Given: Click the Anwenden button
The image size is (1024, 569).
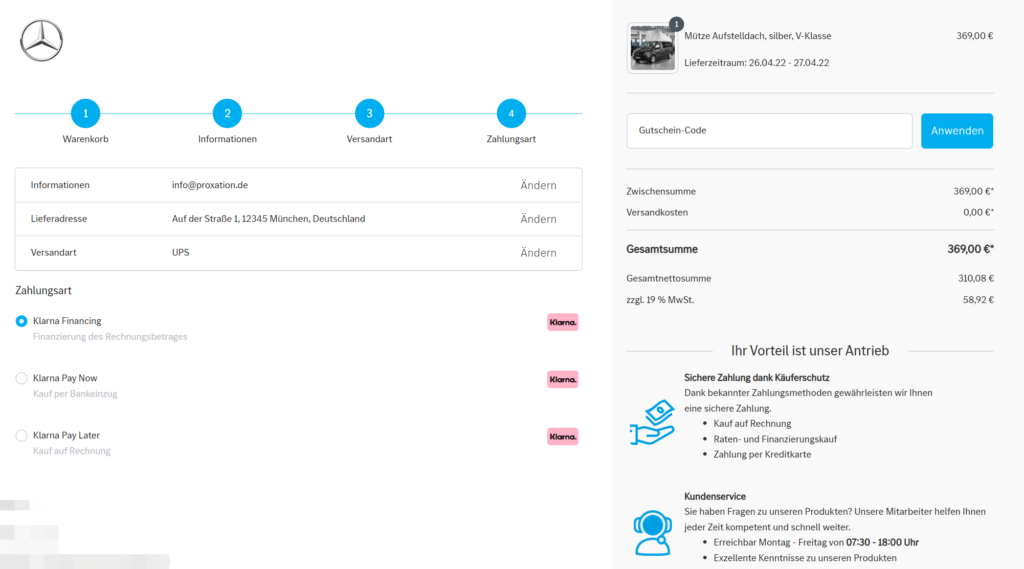Looking at the screenshot, I should tap(957, 131).
